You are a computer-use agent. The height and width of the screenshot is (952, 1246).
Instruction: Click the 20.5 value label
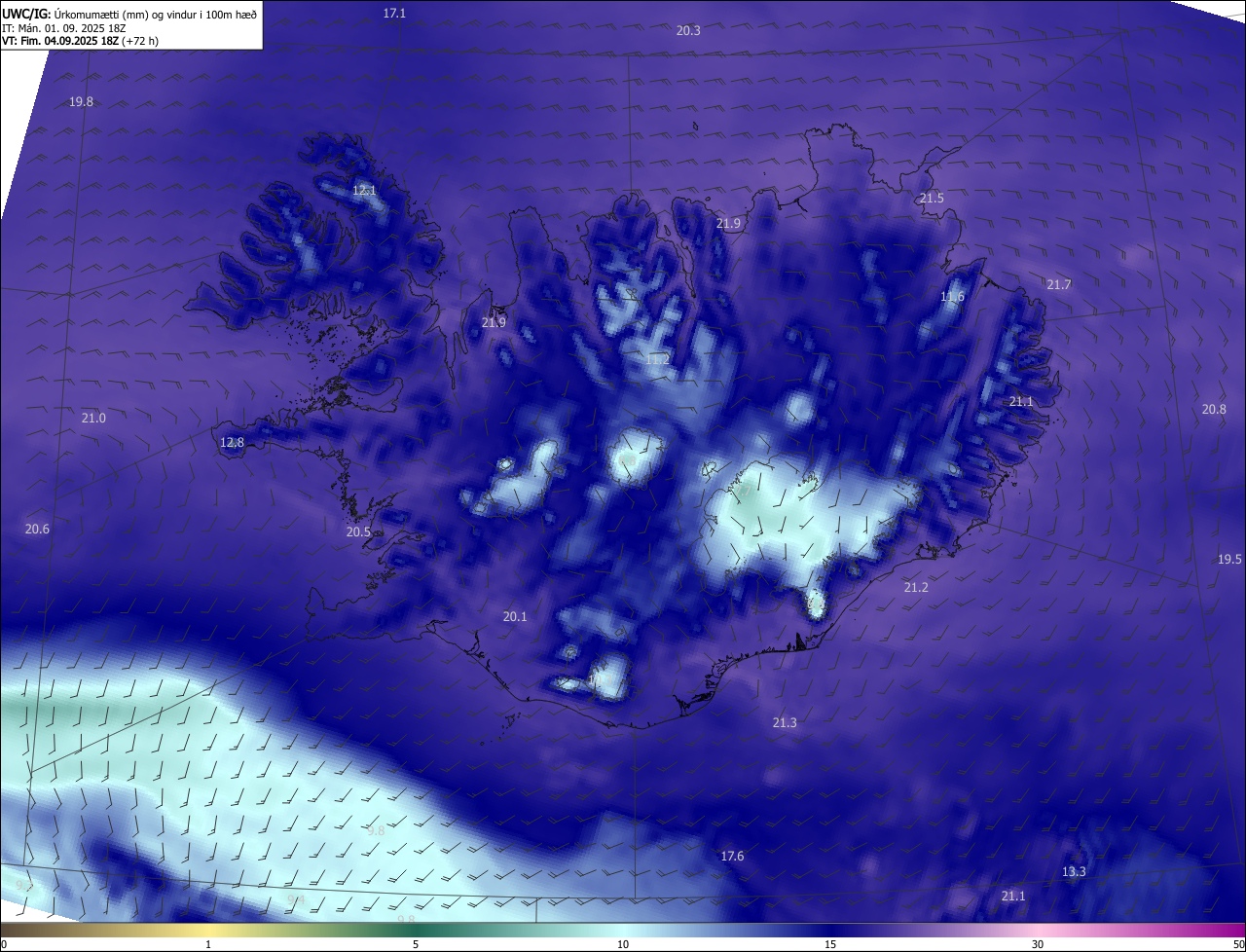[358, 532]
